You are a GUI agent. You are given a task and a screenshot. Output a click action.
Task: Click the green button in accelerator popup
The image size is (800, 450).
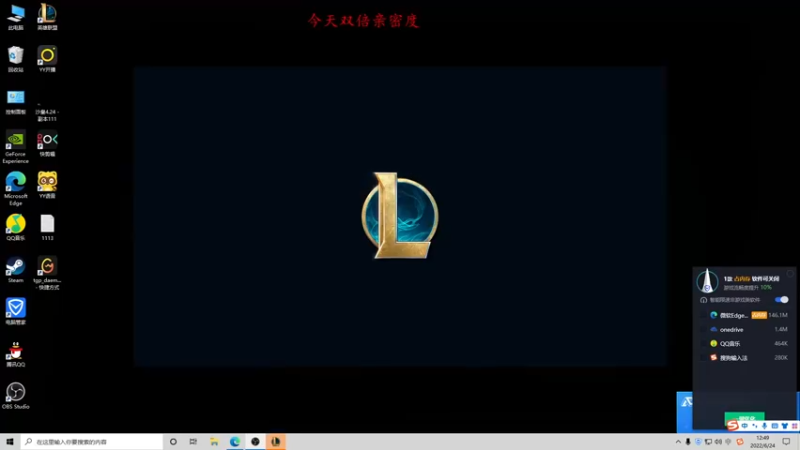[744, 418]
